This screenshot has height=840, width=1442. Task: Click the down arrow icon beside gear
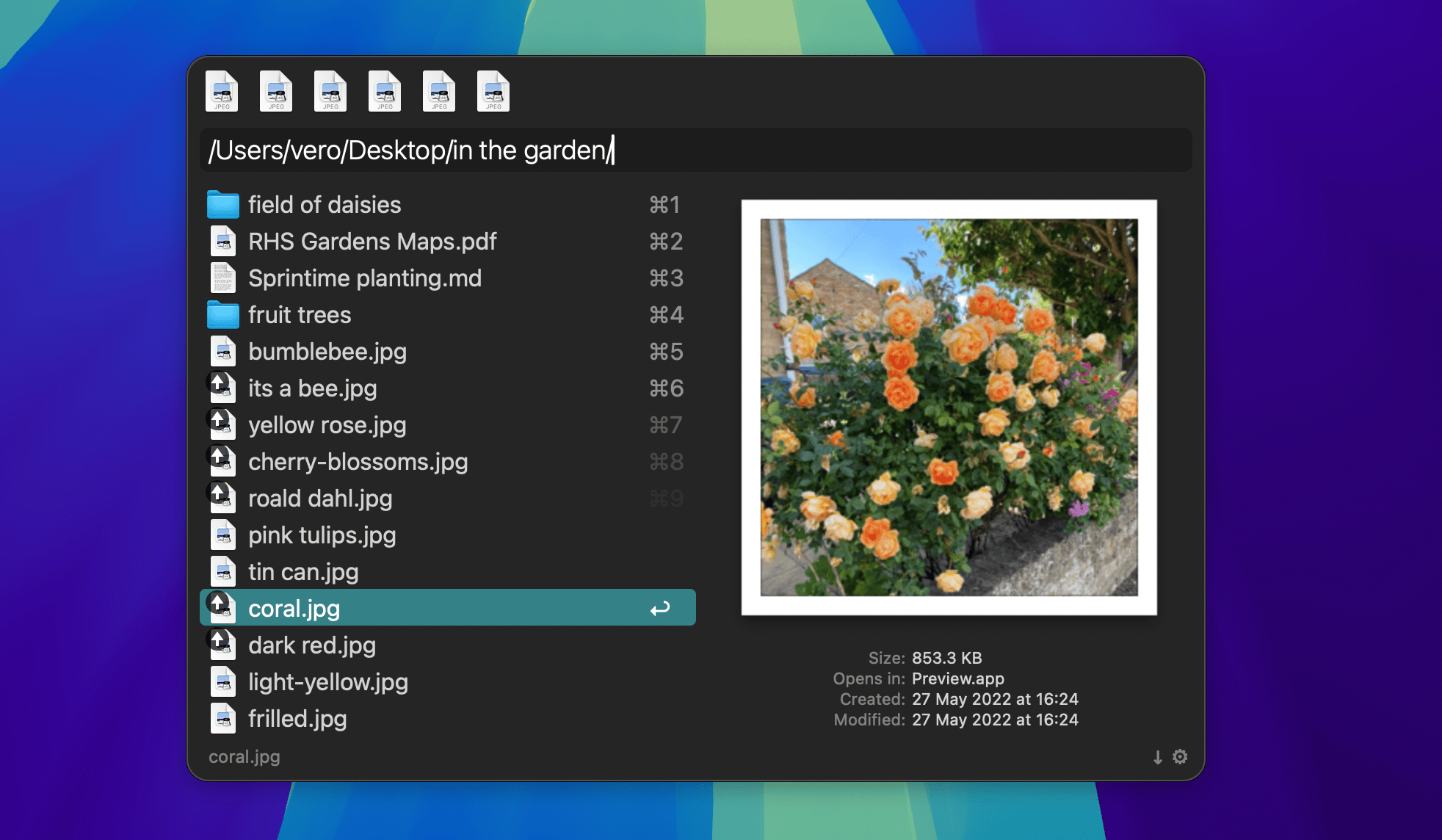pyautogui.click(x=1158, y=757)
